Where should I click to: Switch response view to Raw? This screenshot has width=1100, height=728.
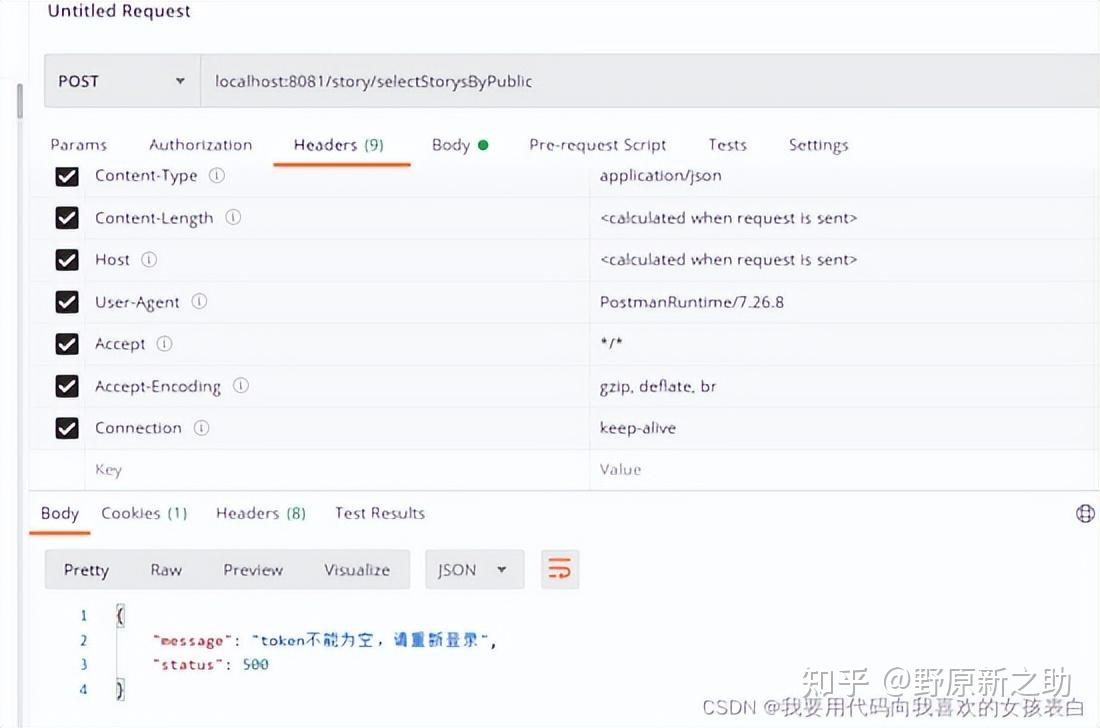[x=166, y=569]
